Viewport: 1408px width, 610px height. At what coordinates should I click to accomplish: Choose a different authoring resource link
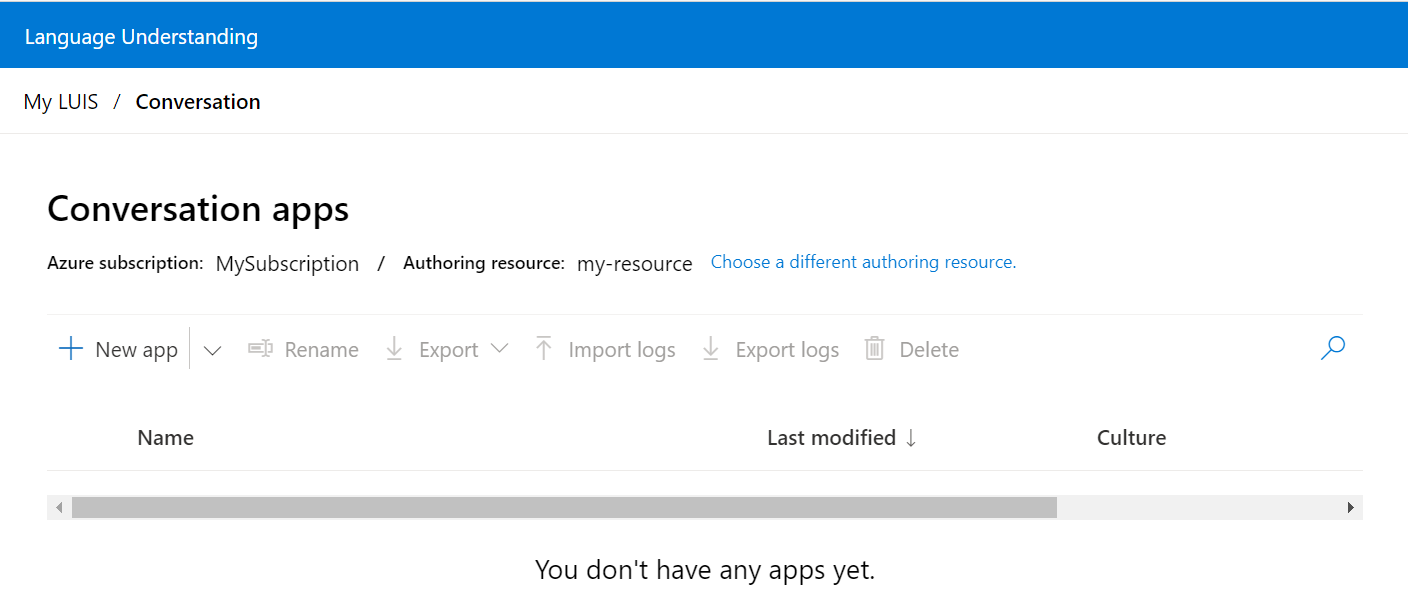pyautogui.click(x=863, y=262)
